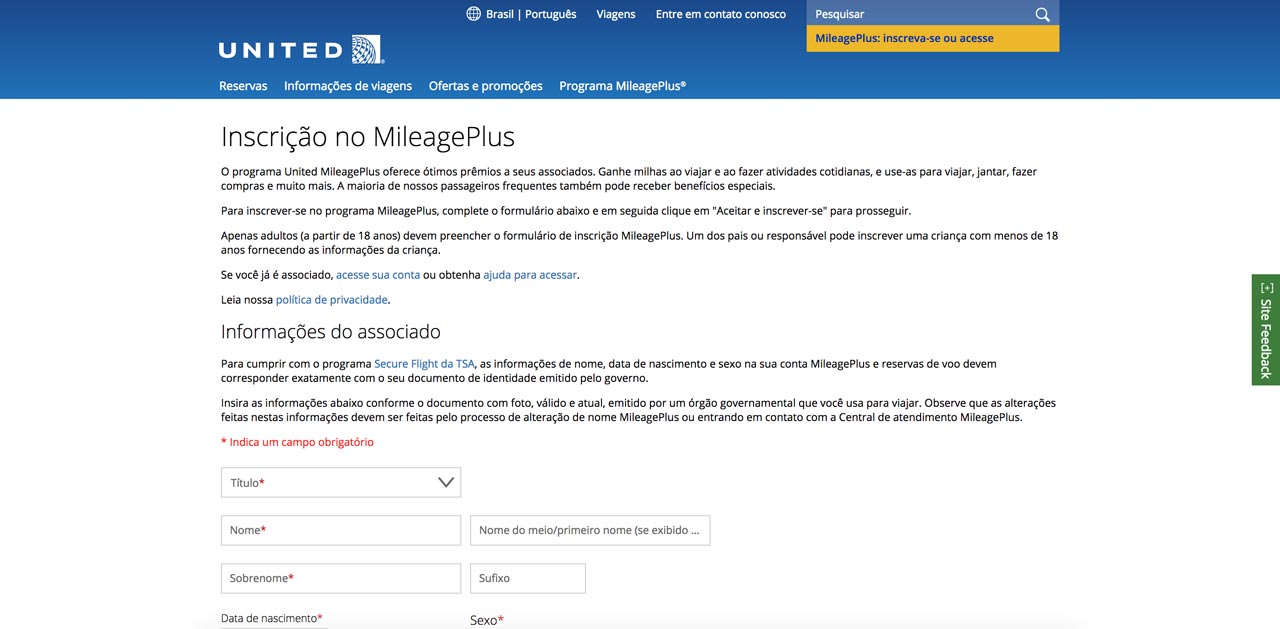Follow the 'acesse sua conta' link
This screenshot has width=1280, height=629.
(x=378, y=275)
